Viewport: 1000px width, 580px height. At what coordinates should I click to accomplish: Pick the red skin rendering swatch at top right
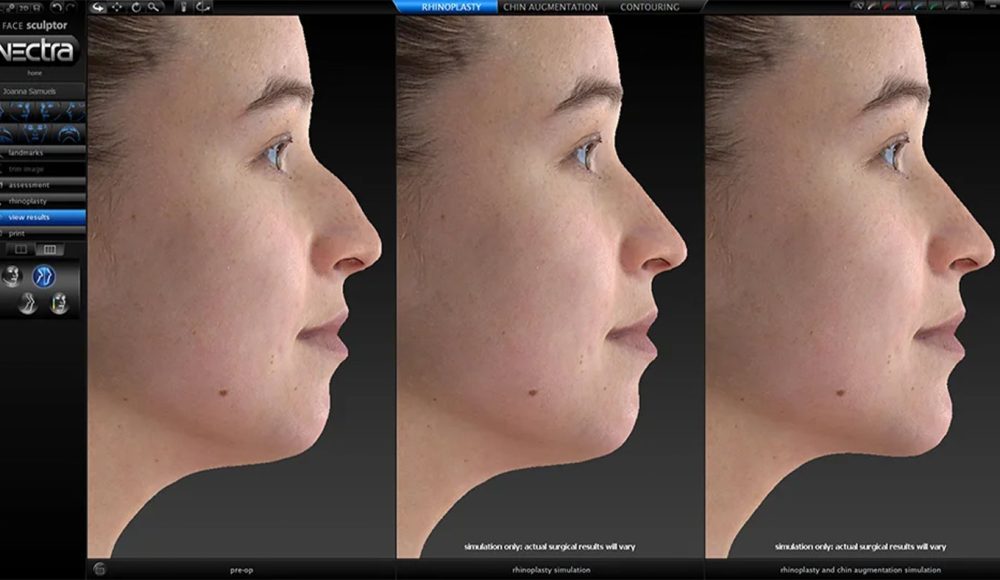pos(887,6)
